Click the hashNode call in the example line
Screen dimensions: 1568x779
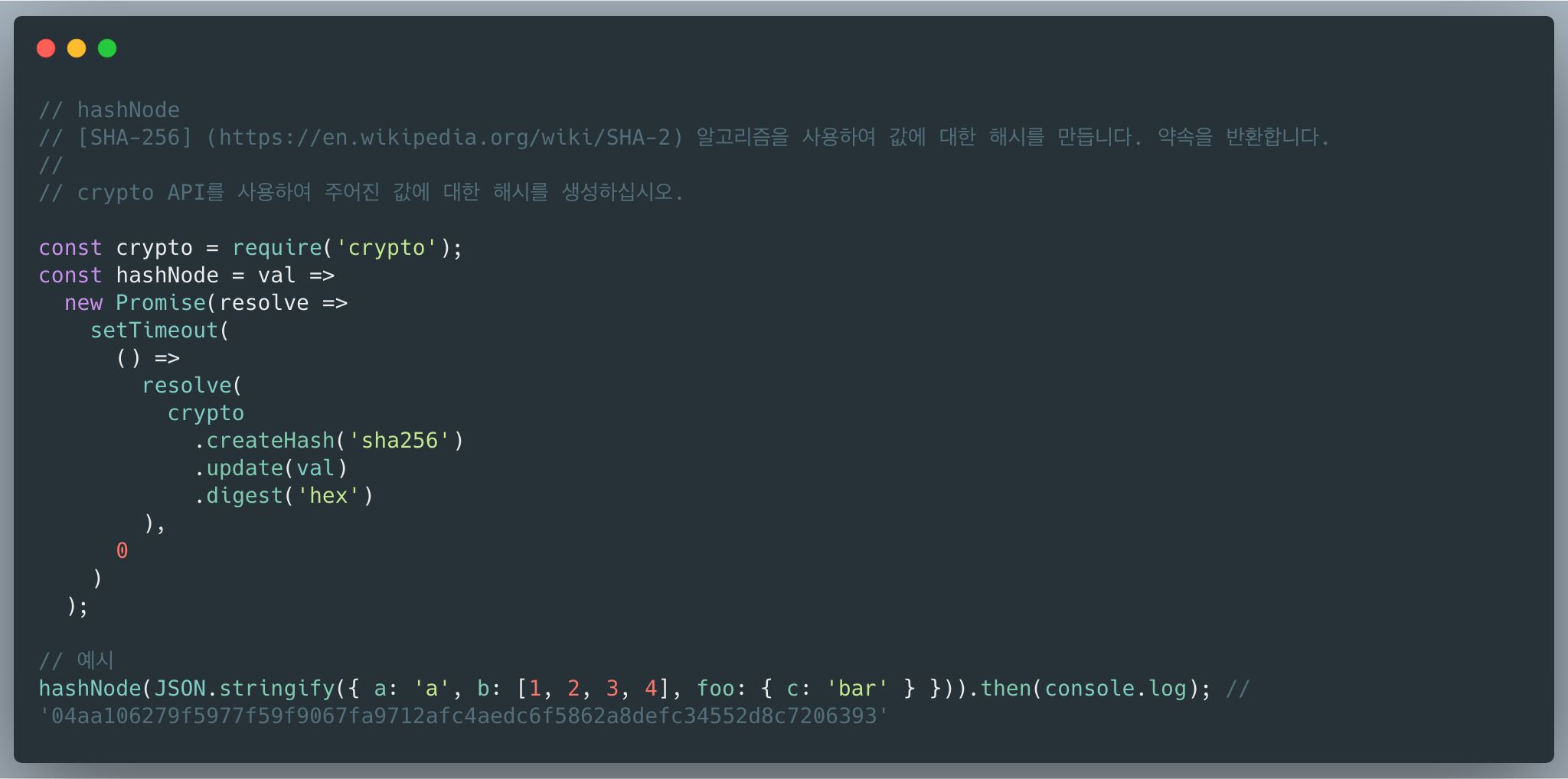point(90,689)
